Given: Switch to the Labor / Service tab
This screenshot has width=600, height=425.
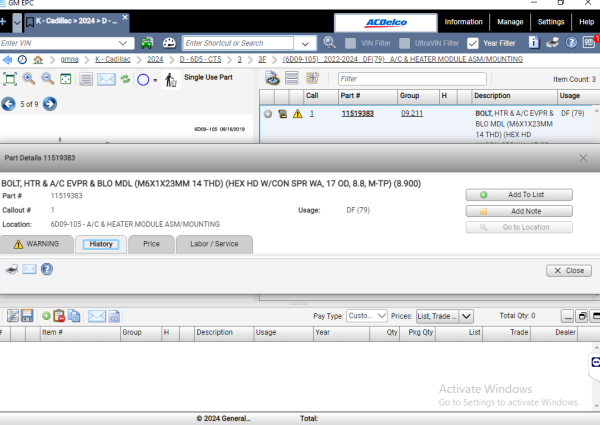Looking at the screenshot, I should 214,244.
